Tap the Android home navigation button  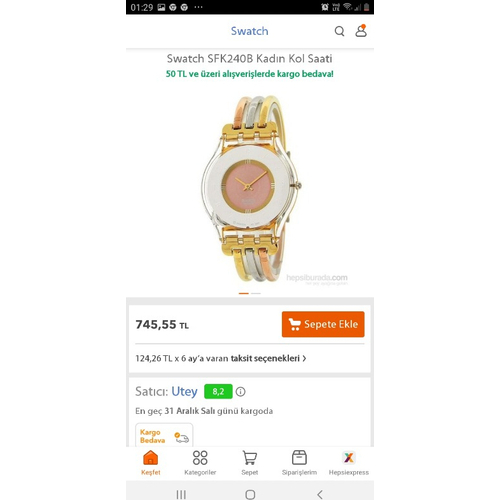click(250, 494)
